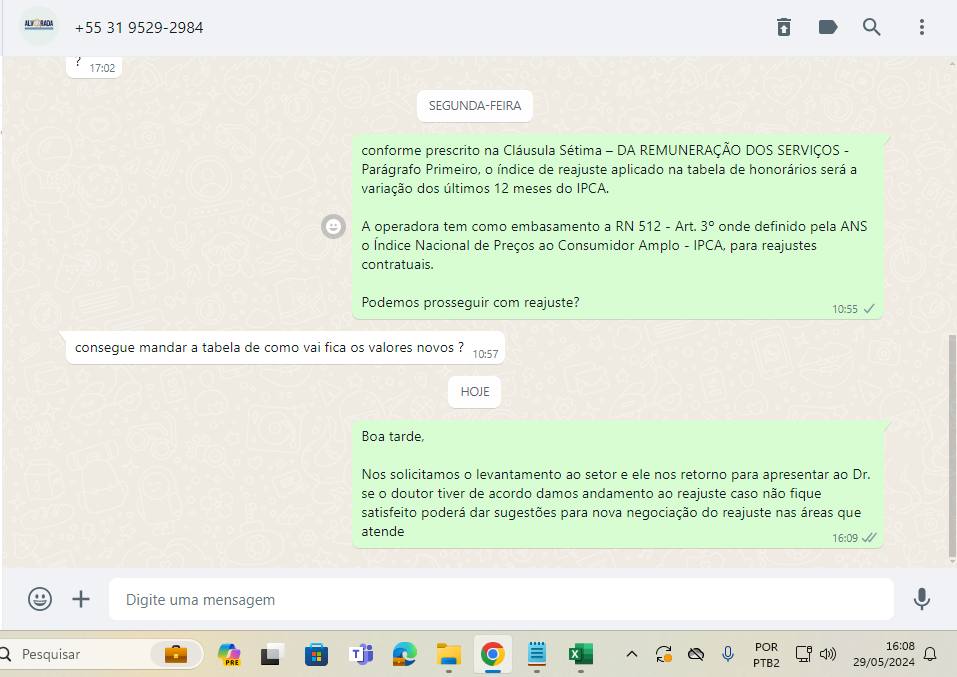Image resolution: width=957 pixels, height=677 pixels.
Task: Switch to Microsoft Teams in taskbar
Action: tap(360, 654)
